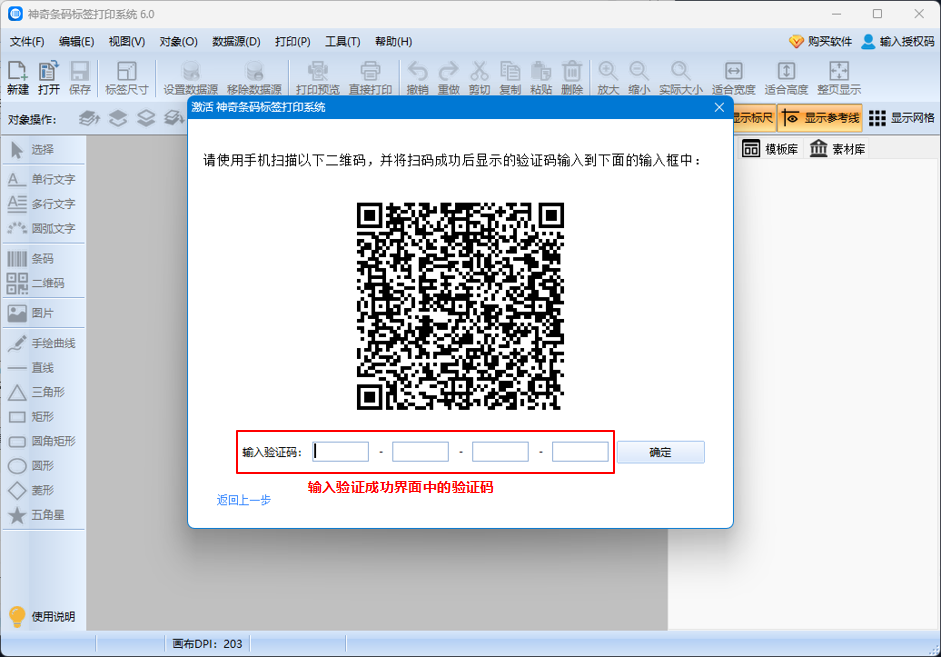Zoom out with 缩小 magnifier
Screen dimensions: 941x657
(x=639, y=78)
